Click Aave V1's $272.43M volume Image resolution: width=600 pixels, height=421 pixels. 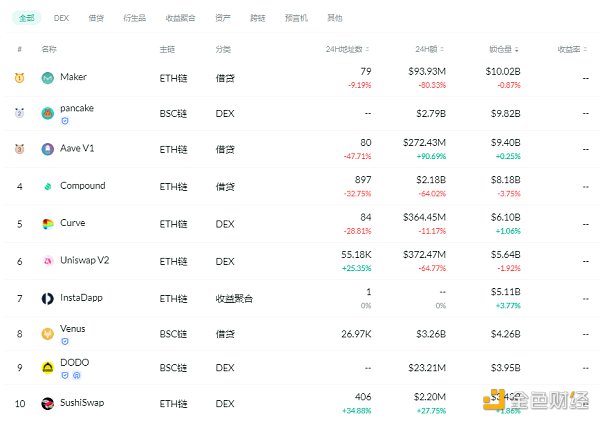(x=424, y=142)
